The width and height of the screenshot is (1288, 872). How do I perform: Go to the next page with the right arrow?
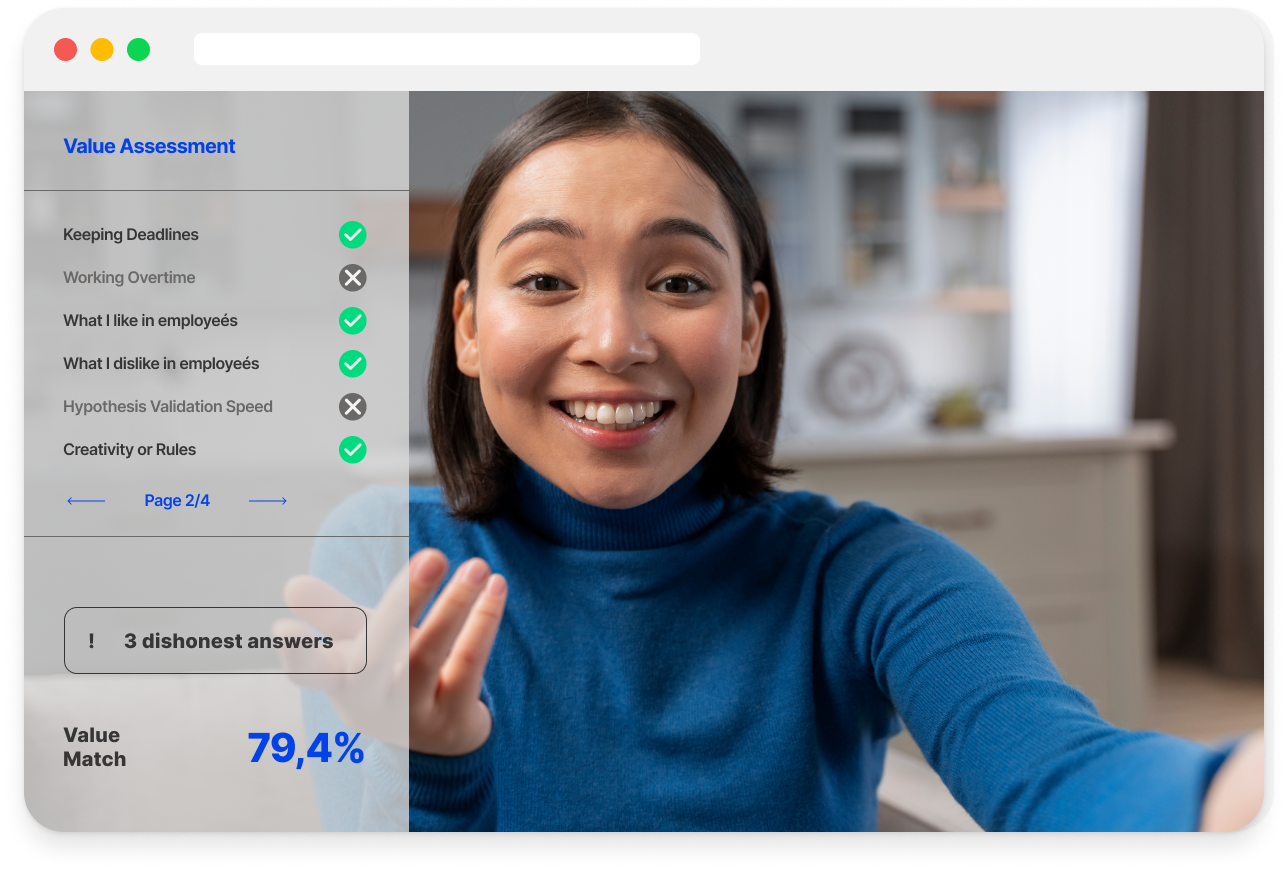click(268, 501)
